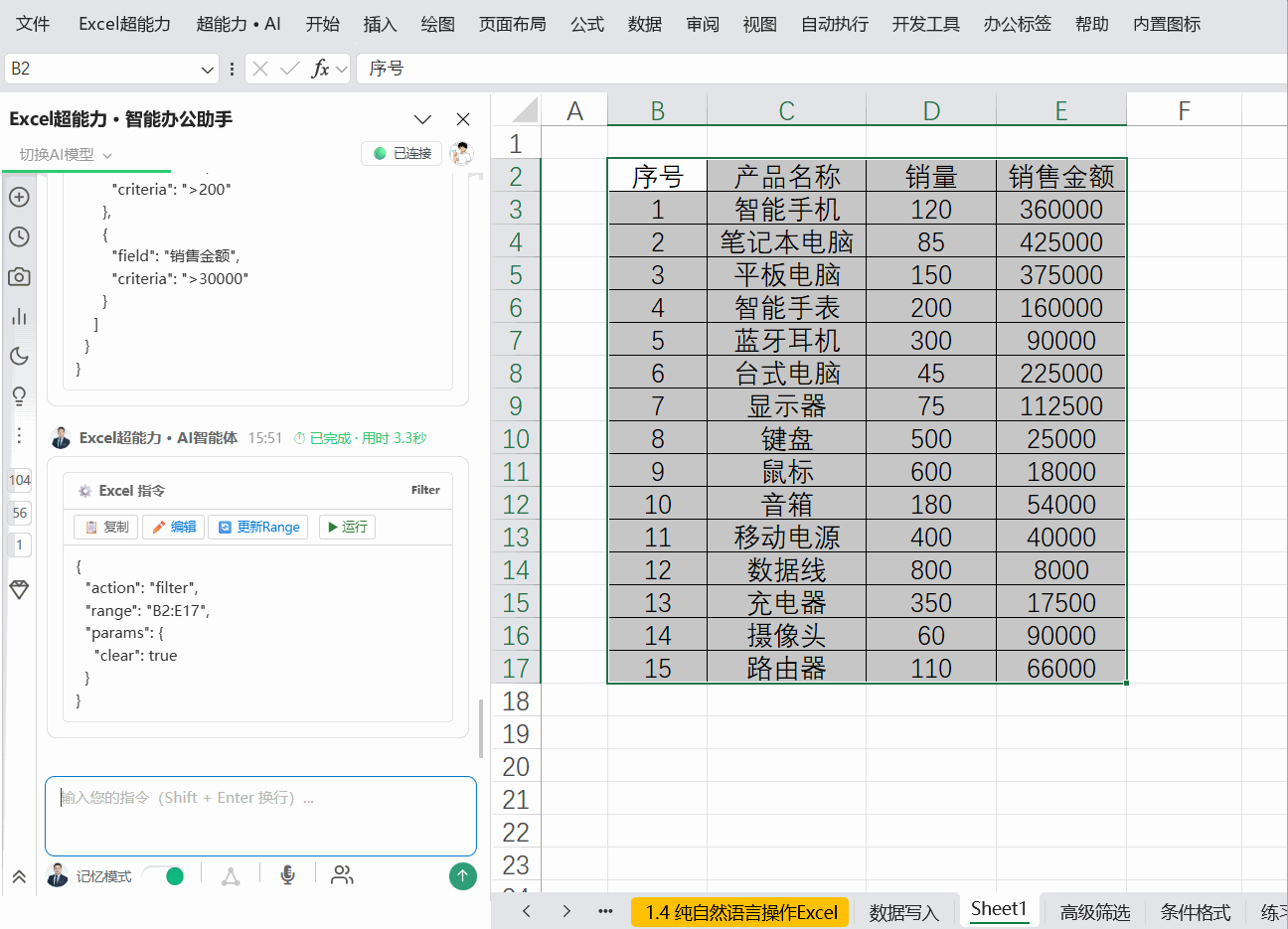The height and width of the screenshot is (929, 1288).
Task: Click the camera screenshot icon
Action: [19, 276]
